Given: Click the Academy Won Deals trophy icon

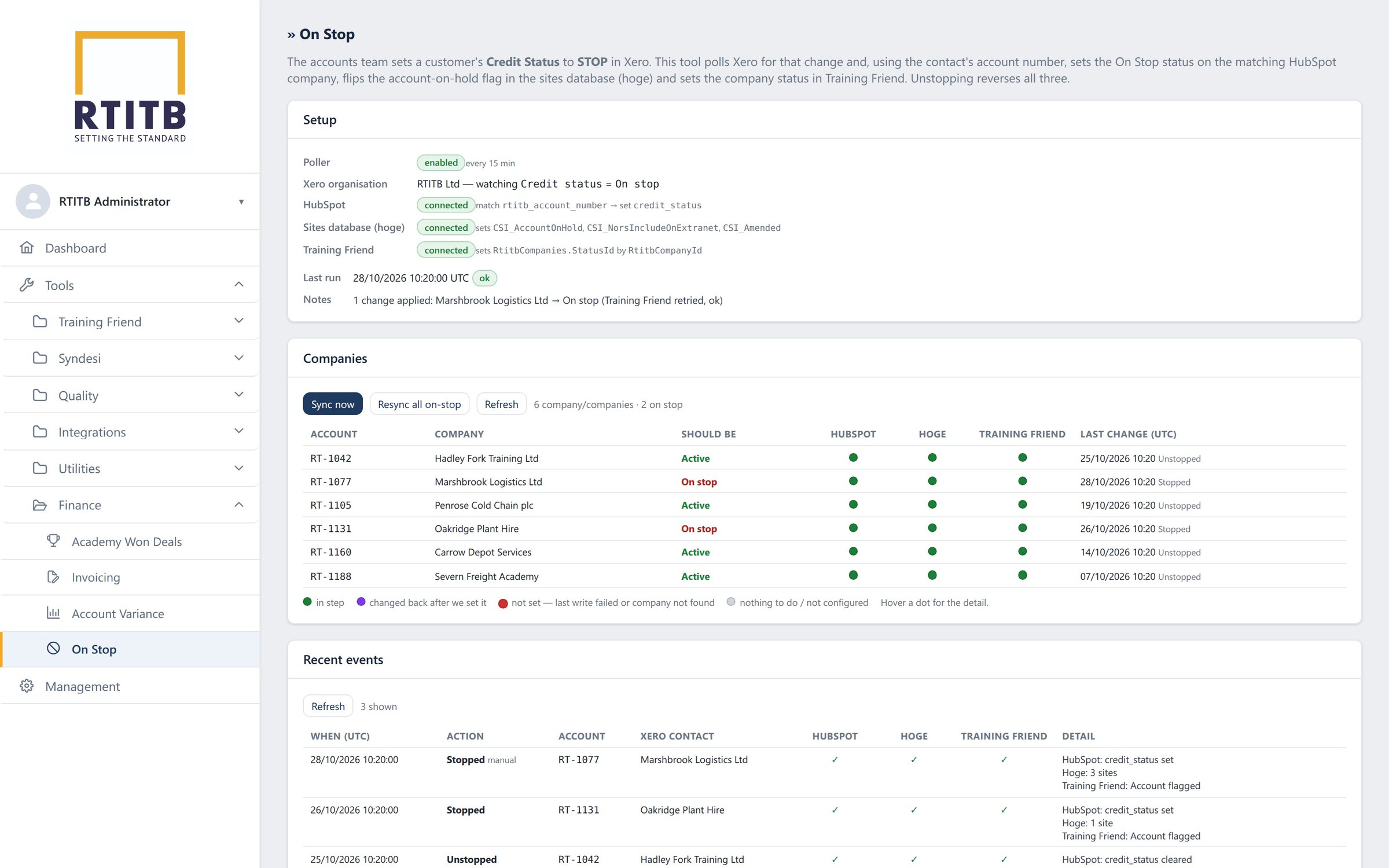Looking at the screenshot, I should [53, 540].
